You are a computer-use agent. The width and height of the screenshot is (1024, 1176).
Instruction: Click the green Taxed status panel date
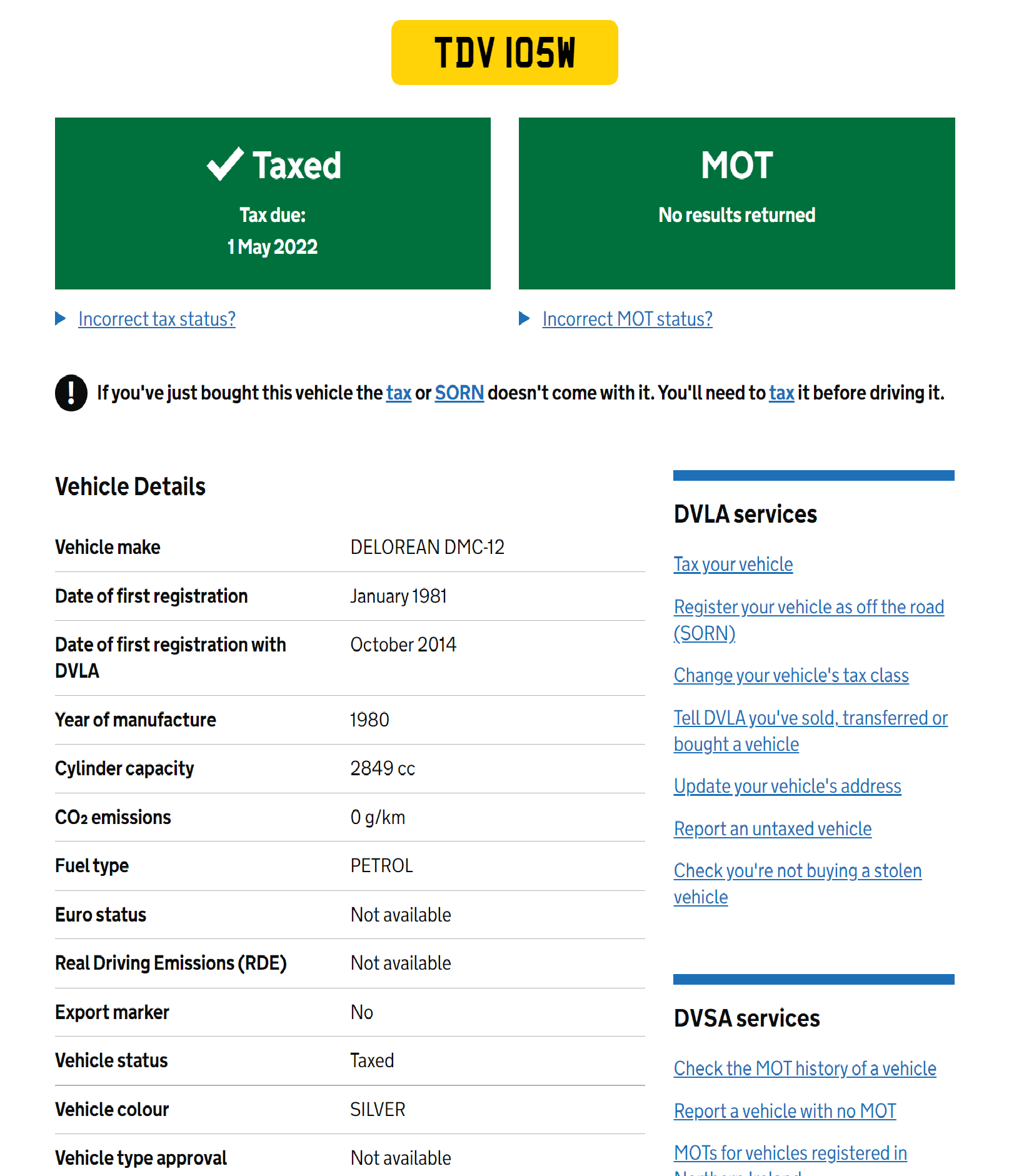tap(273, 247)
